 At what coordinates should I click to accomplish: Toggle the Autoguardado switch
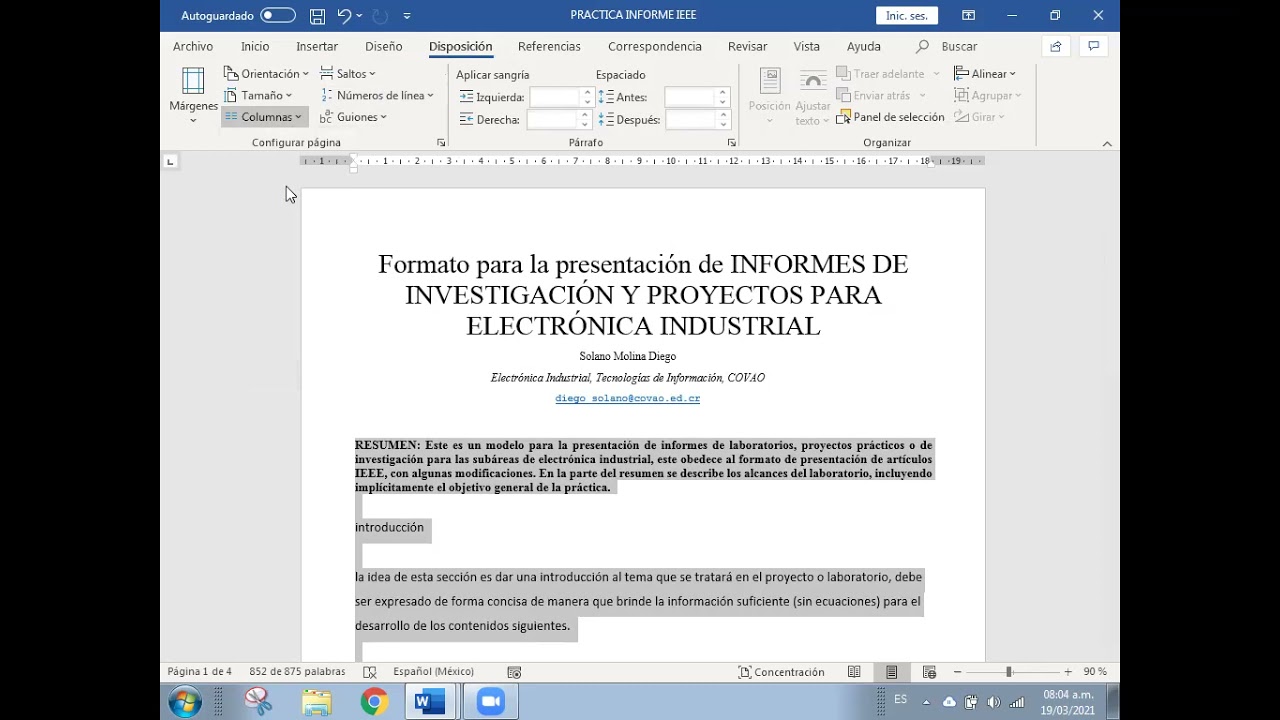278,15
